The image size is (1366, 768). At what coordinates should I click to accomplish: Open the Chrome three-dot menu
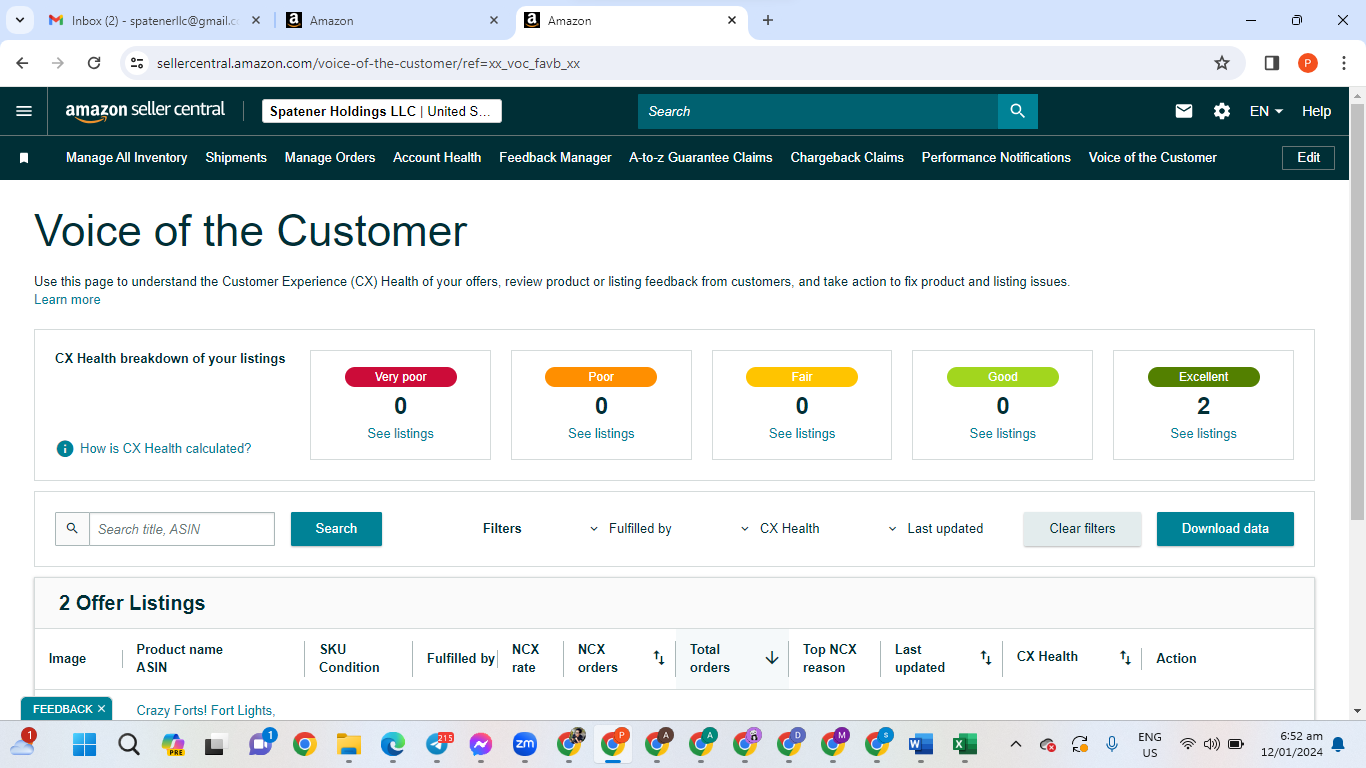pyautogui.click(x=1342, y=63)
